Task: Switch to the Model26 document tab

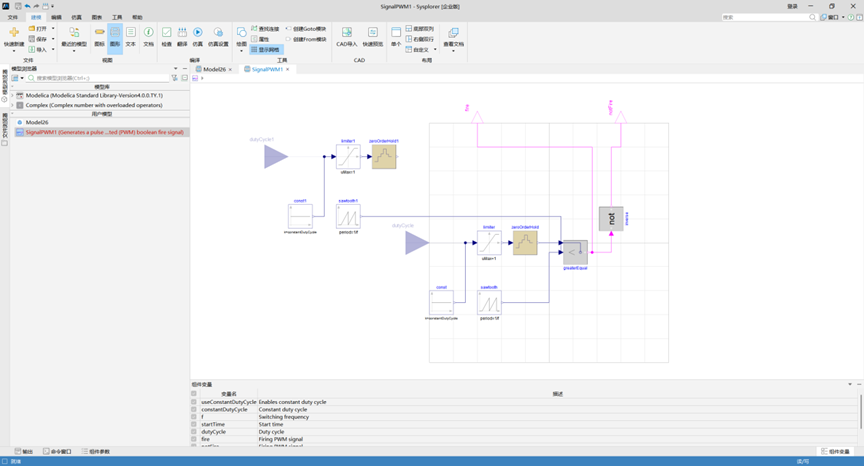Action: 214,69
